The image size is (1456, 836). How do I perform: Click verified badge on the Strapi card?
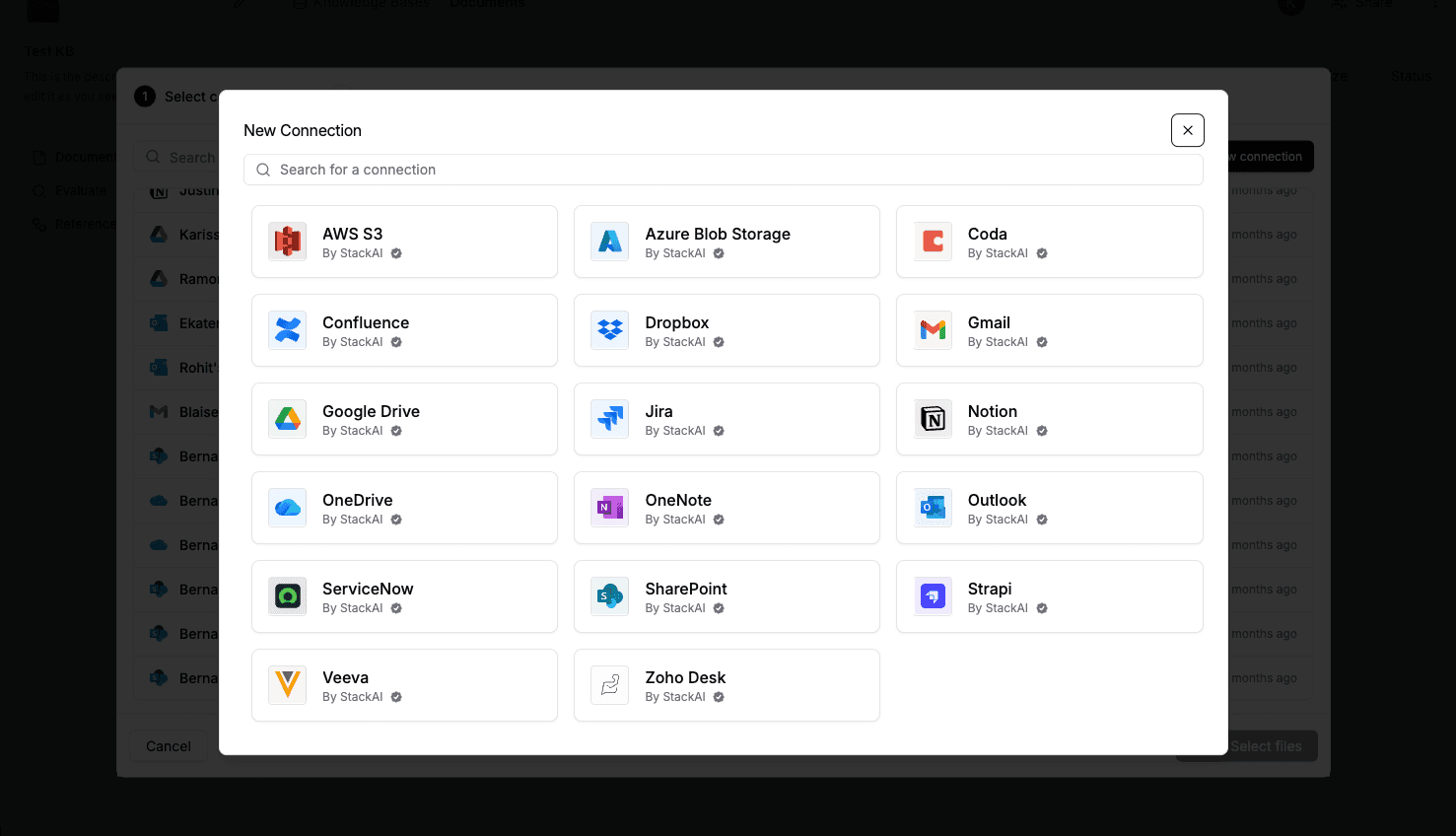[1042, 608]
